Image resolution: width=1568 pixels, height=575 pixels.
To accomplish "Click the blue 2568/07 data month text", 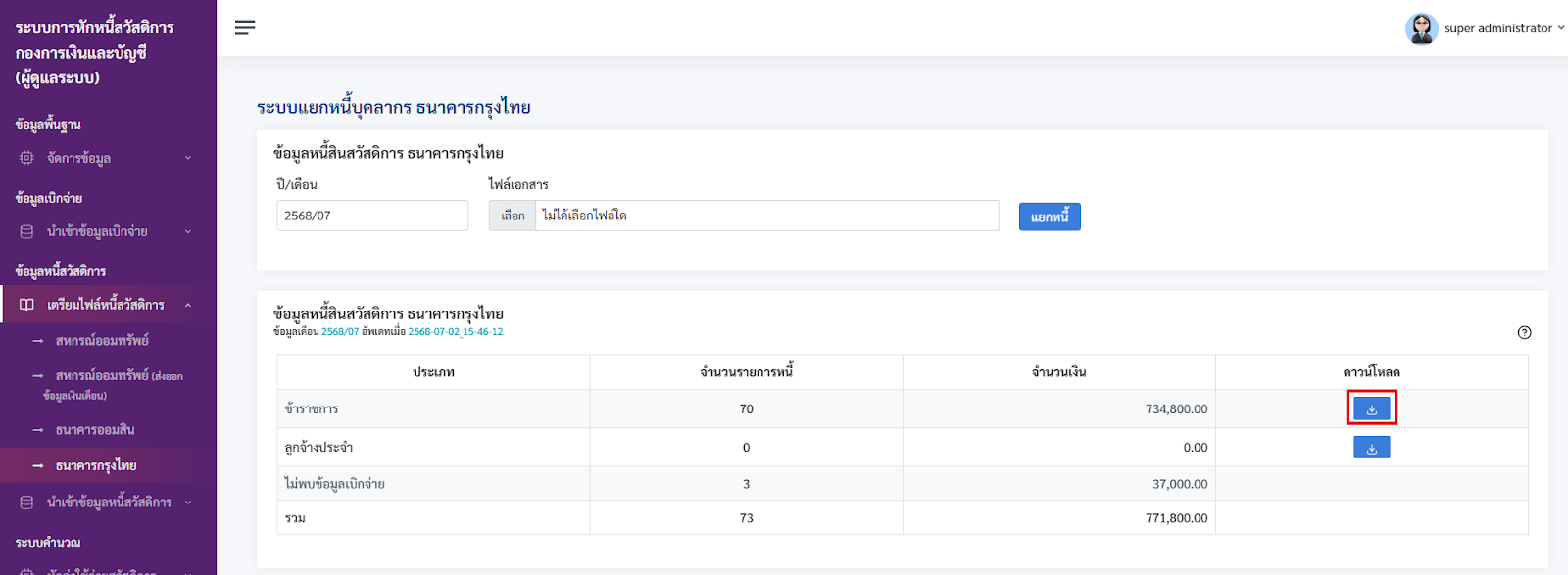I will pyautogui.click(x=340, y=332).
